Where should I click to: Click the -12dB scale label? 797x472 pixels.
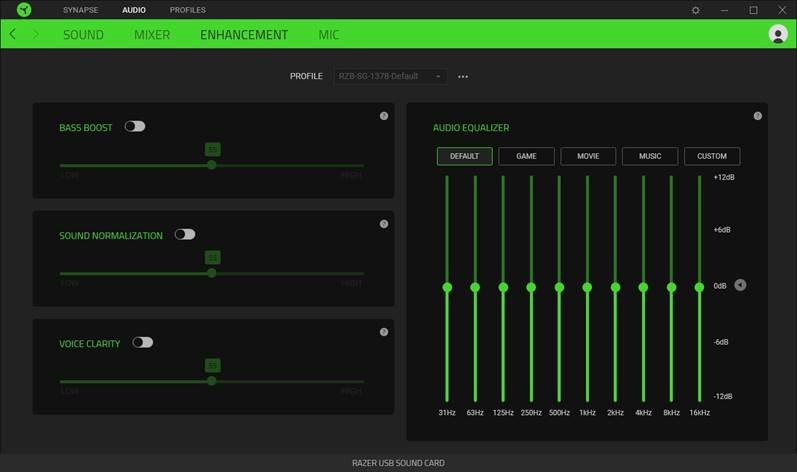pos(722,396)
